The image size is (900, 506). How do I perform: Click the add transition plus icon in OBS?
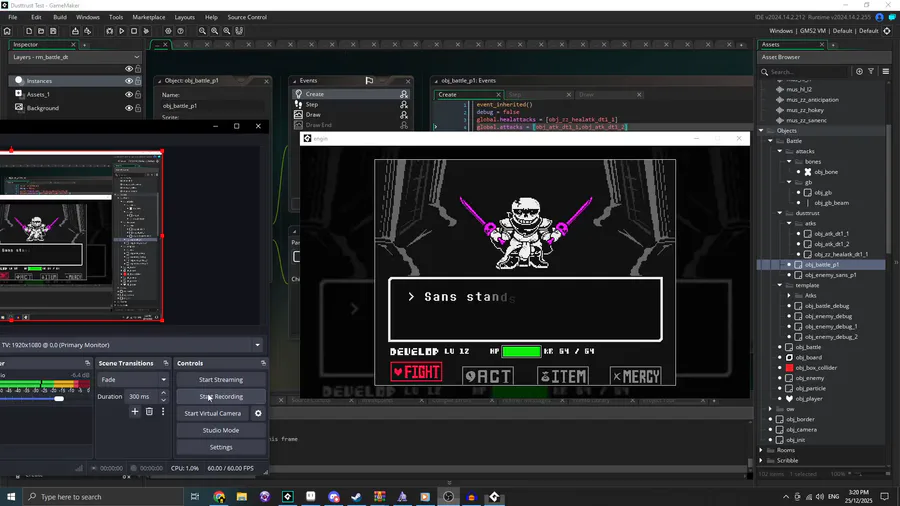(135, 411)
